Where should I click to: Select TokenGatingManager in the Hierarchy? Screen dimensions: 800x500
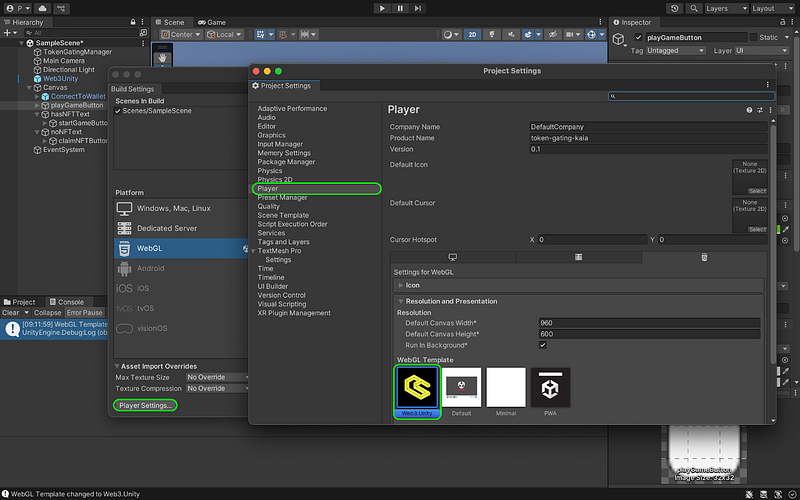(x=78, y=52)
